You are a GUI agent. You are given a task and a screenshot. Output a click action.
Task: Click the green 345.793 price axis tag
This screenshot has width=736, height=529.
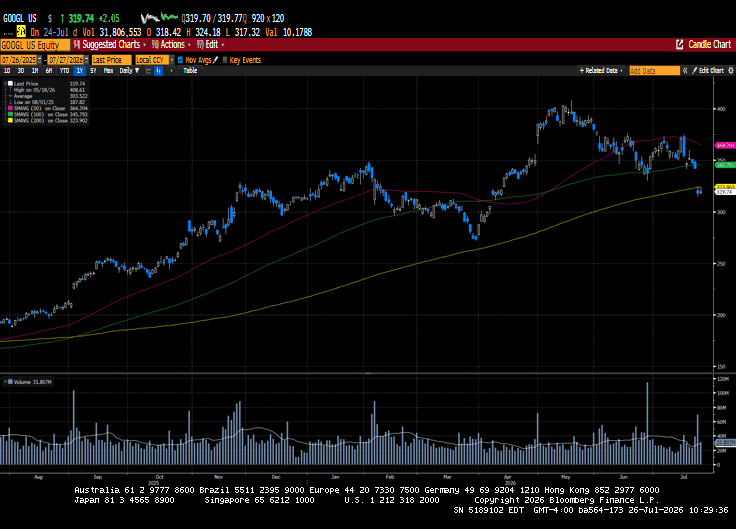(725, 165)
